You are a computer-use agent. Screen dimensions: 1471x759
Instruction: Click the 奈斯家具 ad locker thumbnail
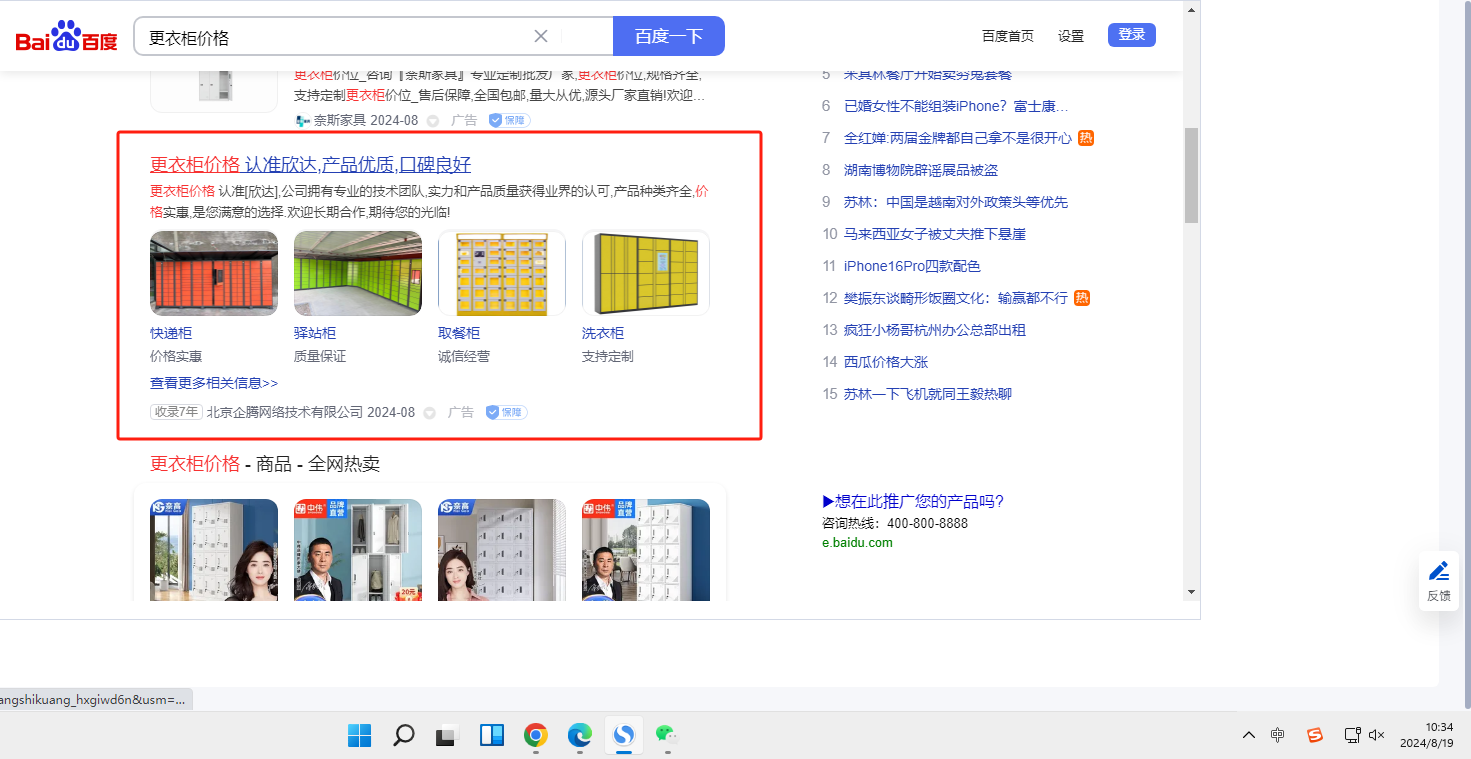(214, 91)
